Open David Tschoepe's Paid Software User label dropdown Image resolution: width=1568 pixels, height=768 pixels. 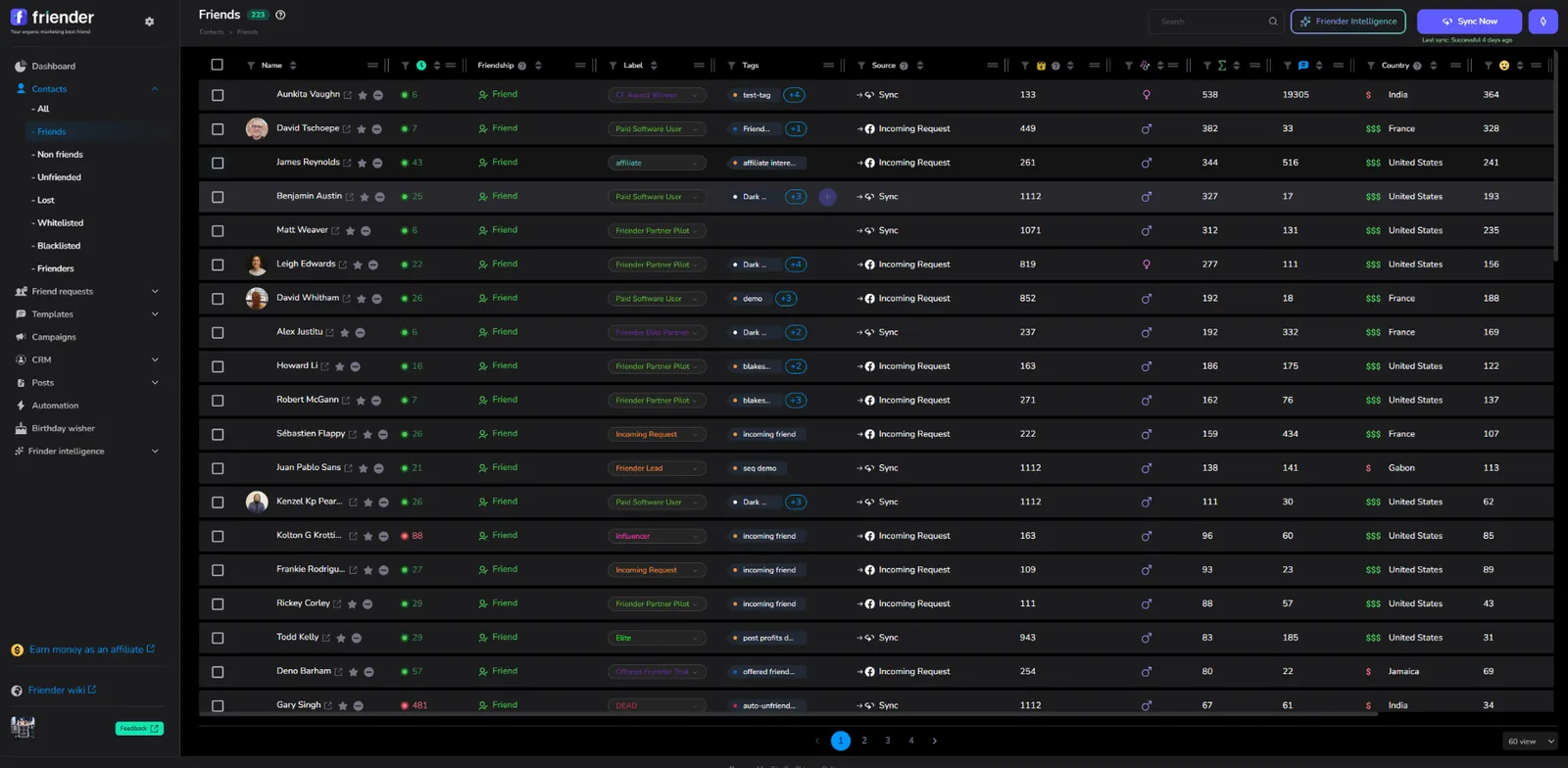pyautogui.click(x=657, y=129)
